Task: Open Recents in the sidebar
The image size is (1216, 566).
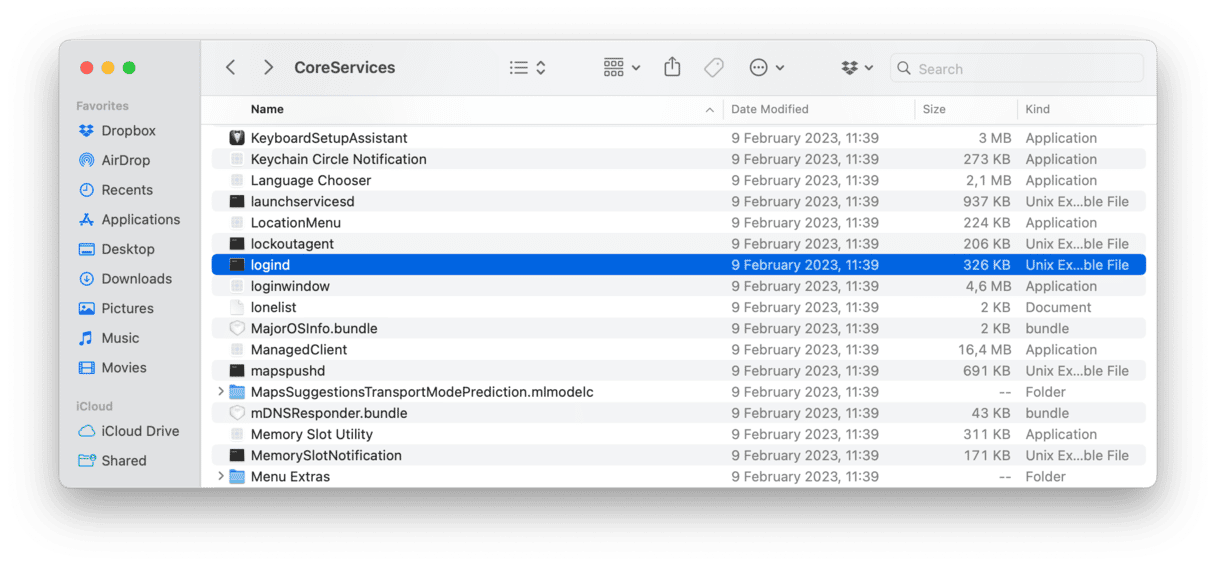Action: pyautogui.click(x=115, y=190)
